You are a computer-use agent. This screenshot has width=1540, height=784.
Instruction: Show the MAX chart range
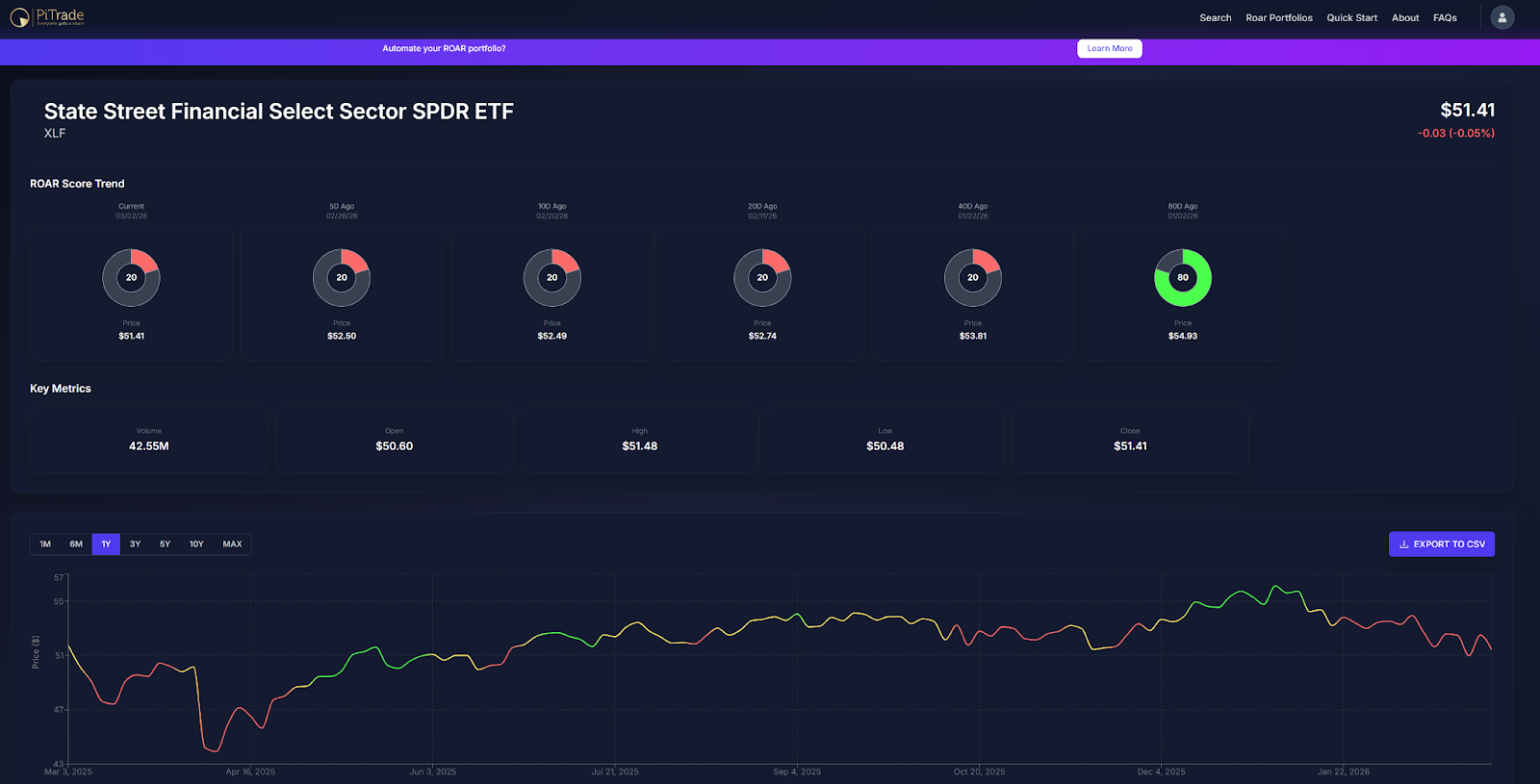pos(233,544)
